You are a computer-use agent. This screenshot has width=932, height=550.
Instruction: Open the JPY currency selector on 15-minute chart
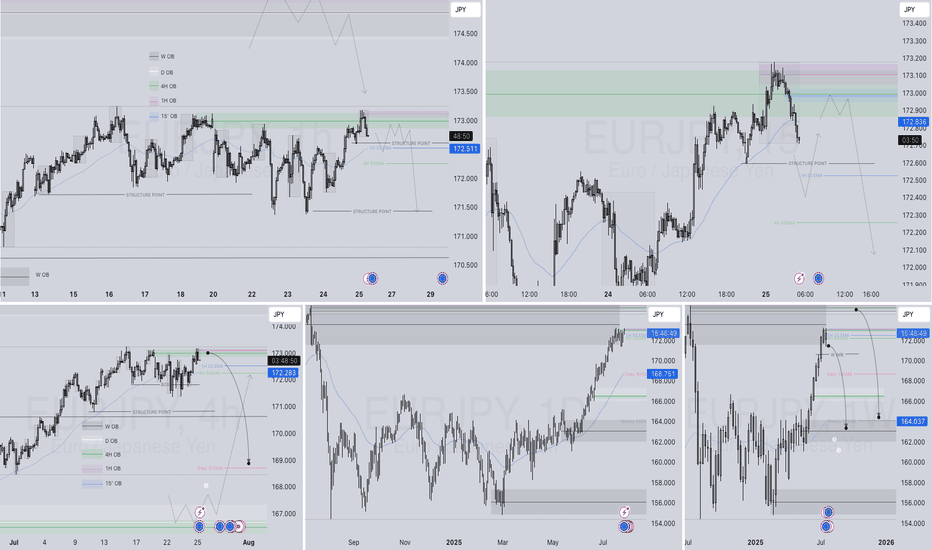pos(914,10)
